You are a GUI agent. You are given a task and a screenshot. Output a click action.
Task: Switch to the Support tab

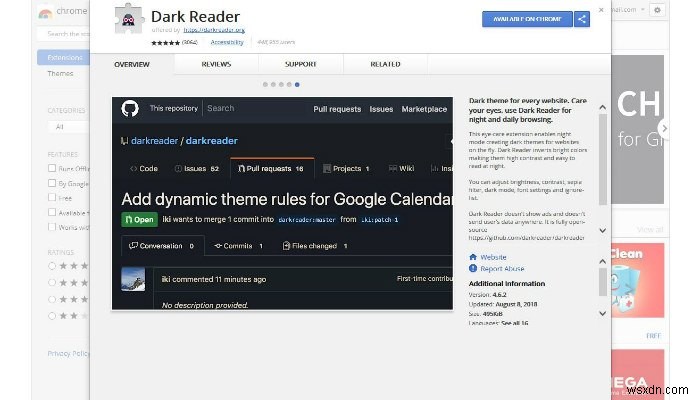(x=301, y=64)
